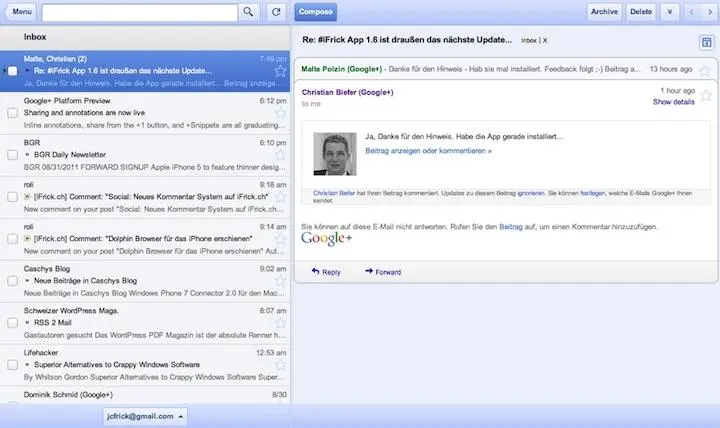Open 'Neue Beiträge in Caschys Blog' email
This screenshot has width=720, height=428.
145,281
